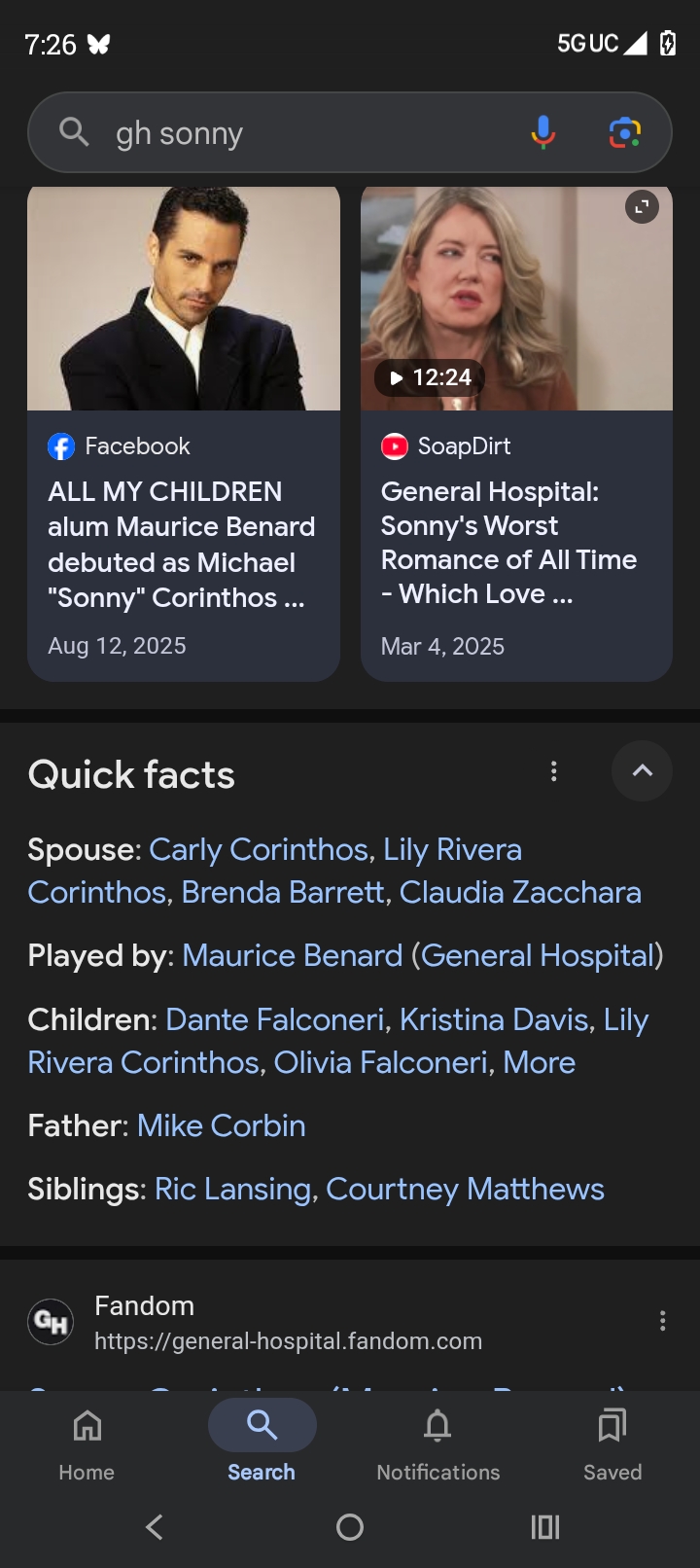Expand the SoapDirt video preview
This screenshot has width=700, height=1568.
point(642,207)
